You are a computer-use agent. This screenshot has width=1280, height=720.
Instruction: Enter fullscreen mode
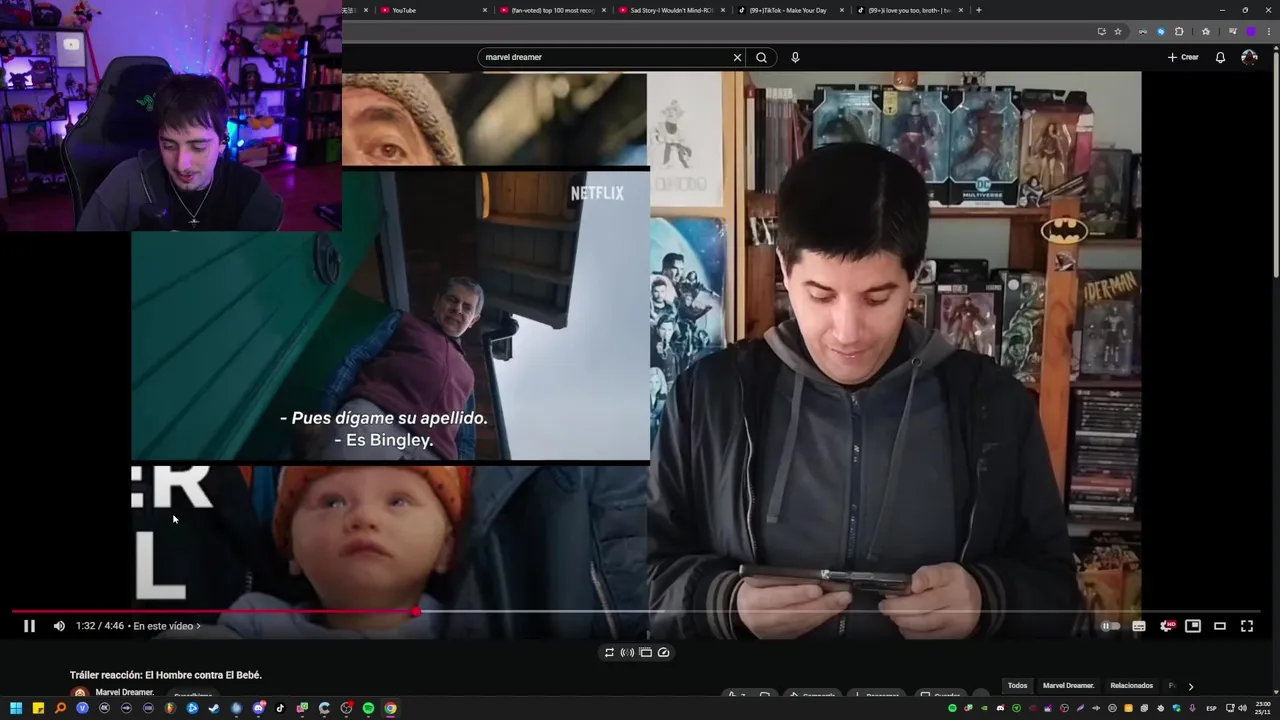(1247, 626)
